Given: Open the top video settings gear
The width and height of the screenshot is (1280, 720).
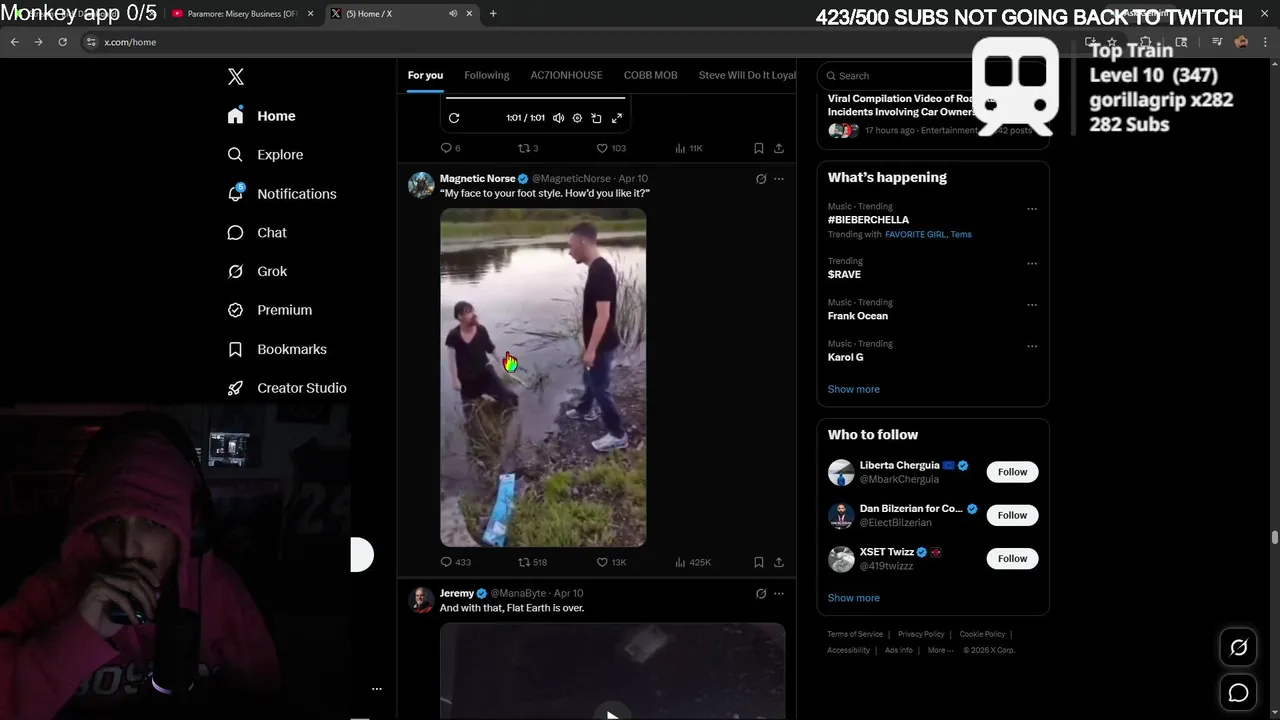Looking at the screenshot, I should (x=577, y=118).
